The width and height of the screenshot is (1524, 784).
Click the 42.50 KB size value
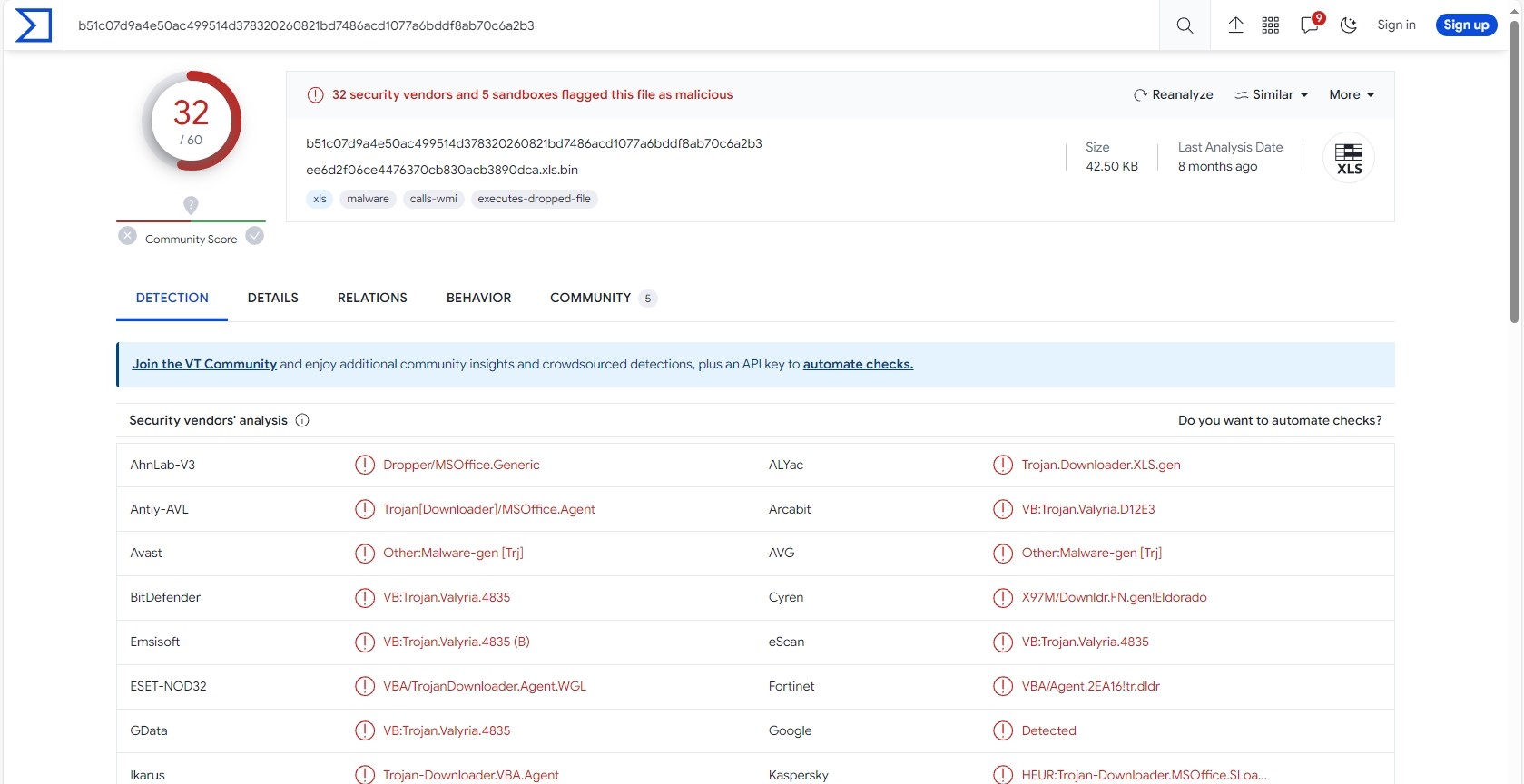[x=1112, y=166]
